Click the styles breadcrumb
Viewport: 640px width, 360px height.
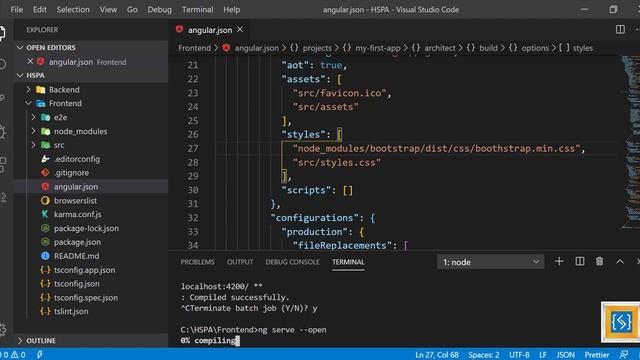(582, 48)
